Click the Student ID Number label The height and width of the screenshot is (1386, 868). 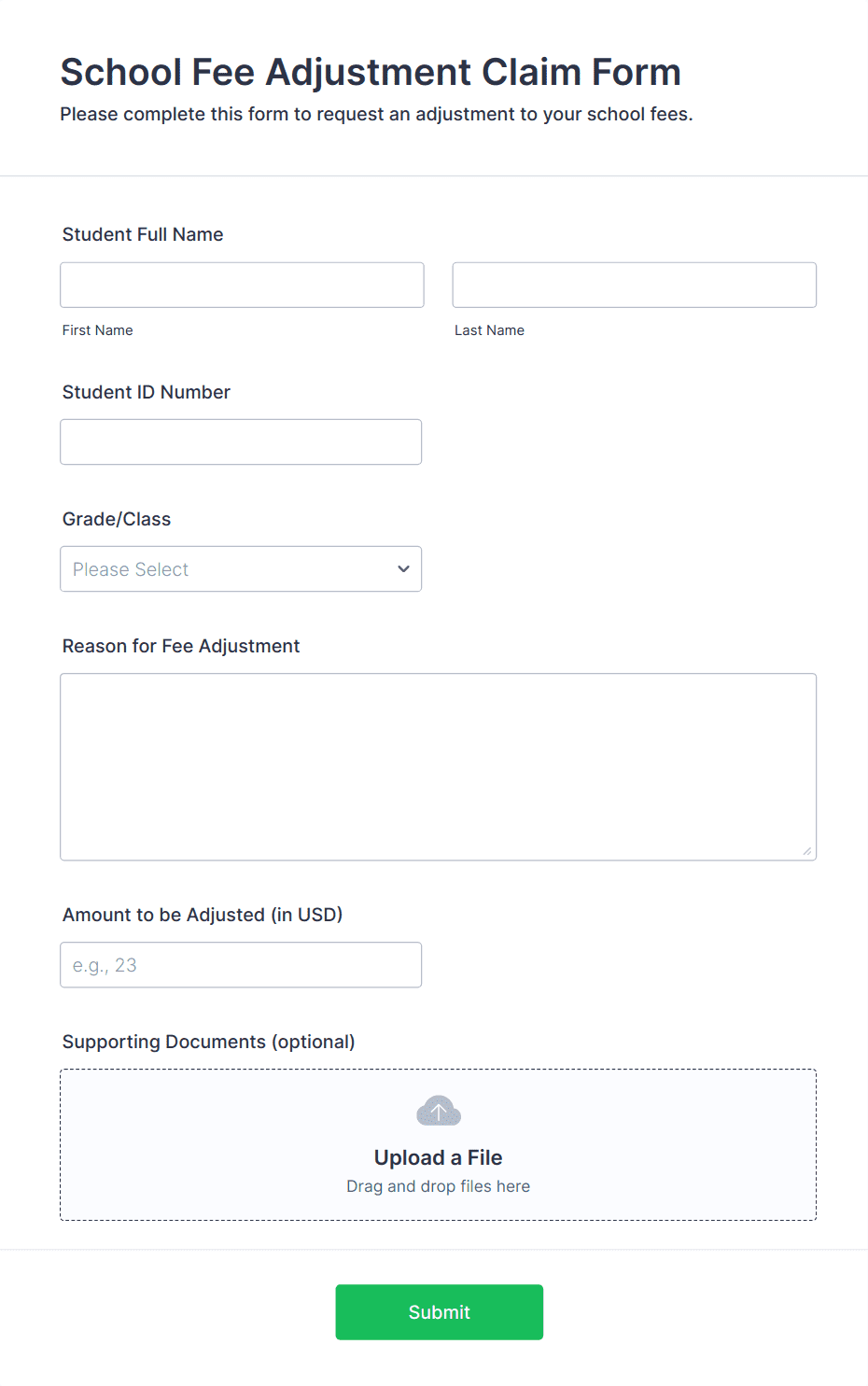coord(147,392)
